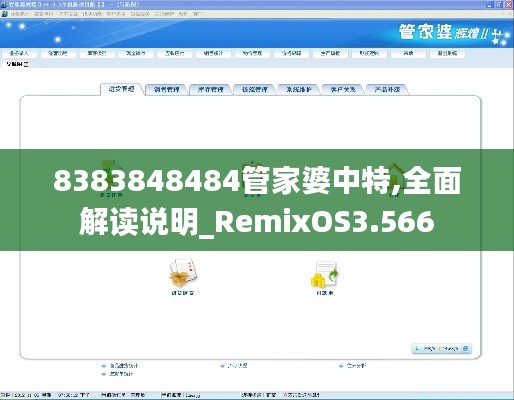
Task: Open the 系统维护 tab
Action: click(299, 89)
